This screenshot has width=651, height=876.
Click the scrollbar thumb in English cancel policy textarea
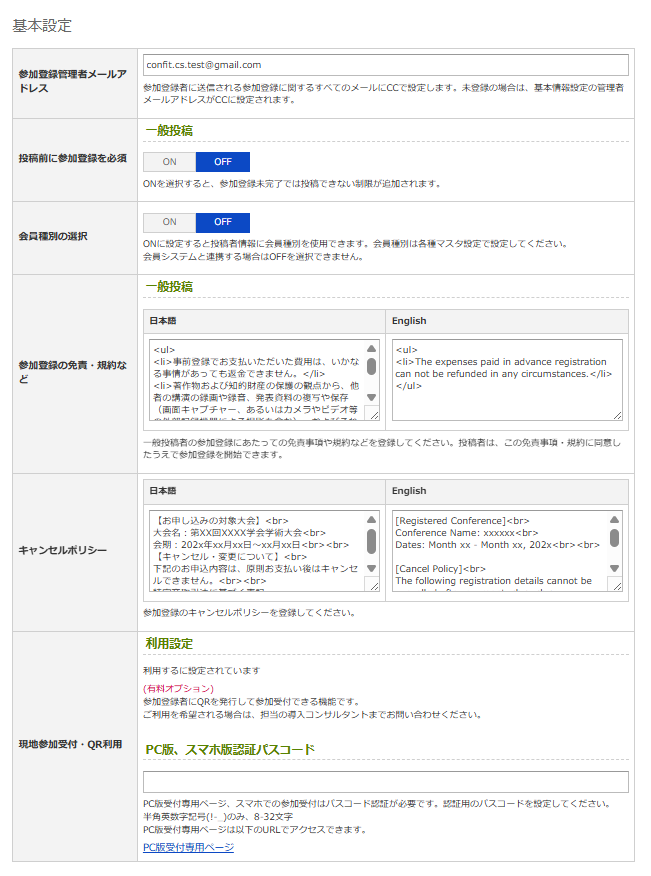615,538
